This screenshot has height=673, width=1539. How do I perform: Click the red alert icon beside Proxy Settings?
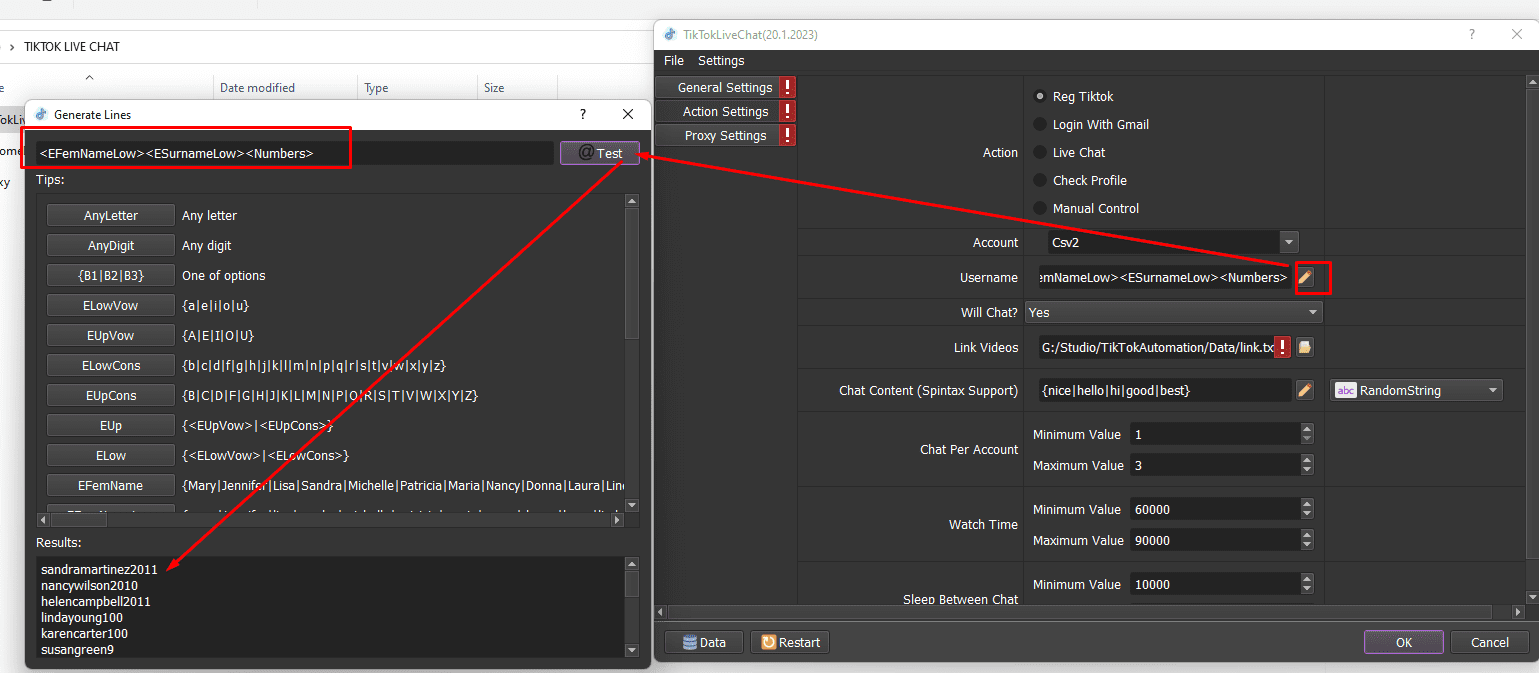[x=788, y=136]
